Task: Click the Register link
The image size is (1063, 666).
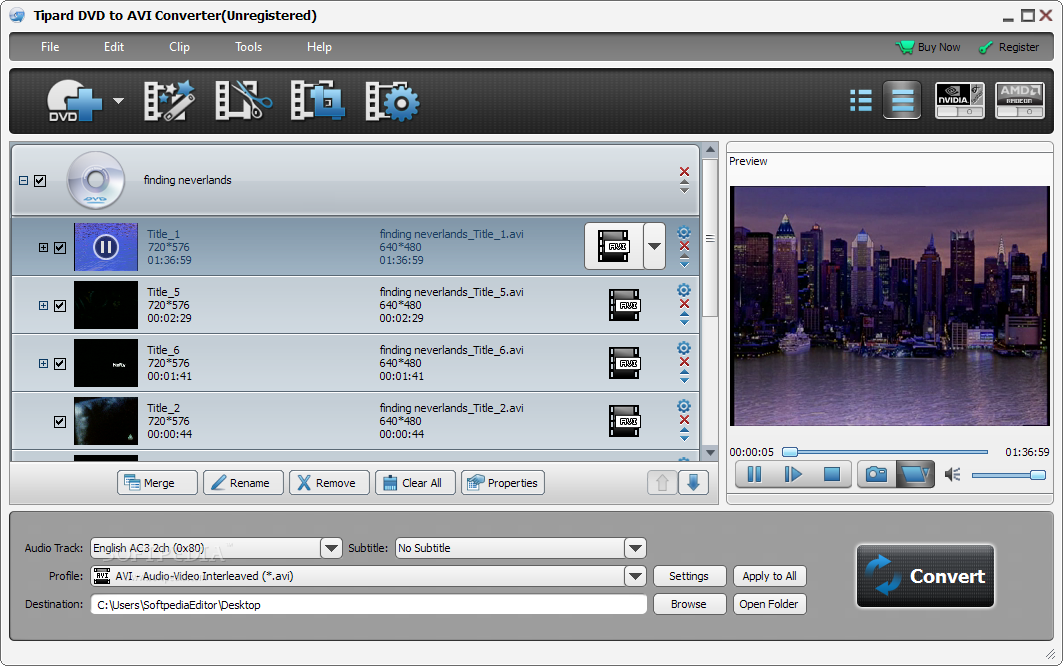Action: (x=1009, y=47)
